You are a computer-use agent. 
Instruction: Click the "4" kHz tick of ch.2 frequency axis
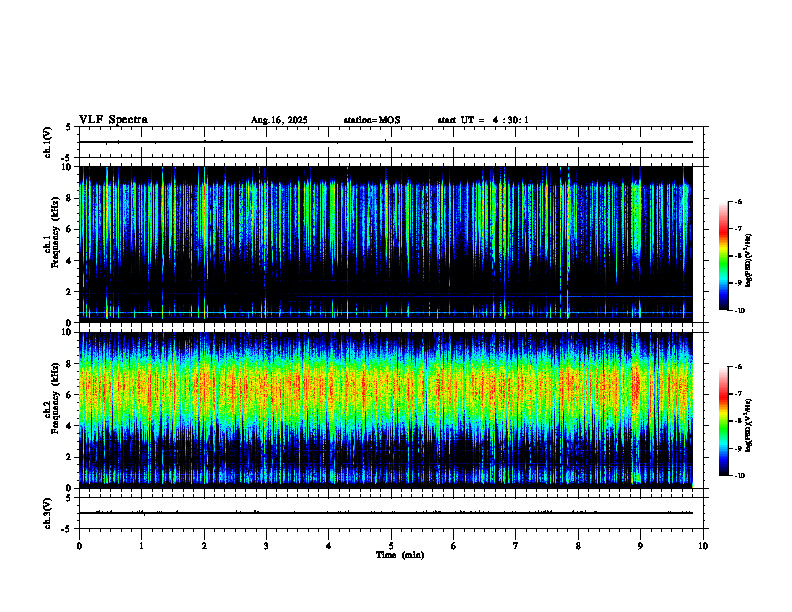point(70,426)
